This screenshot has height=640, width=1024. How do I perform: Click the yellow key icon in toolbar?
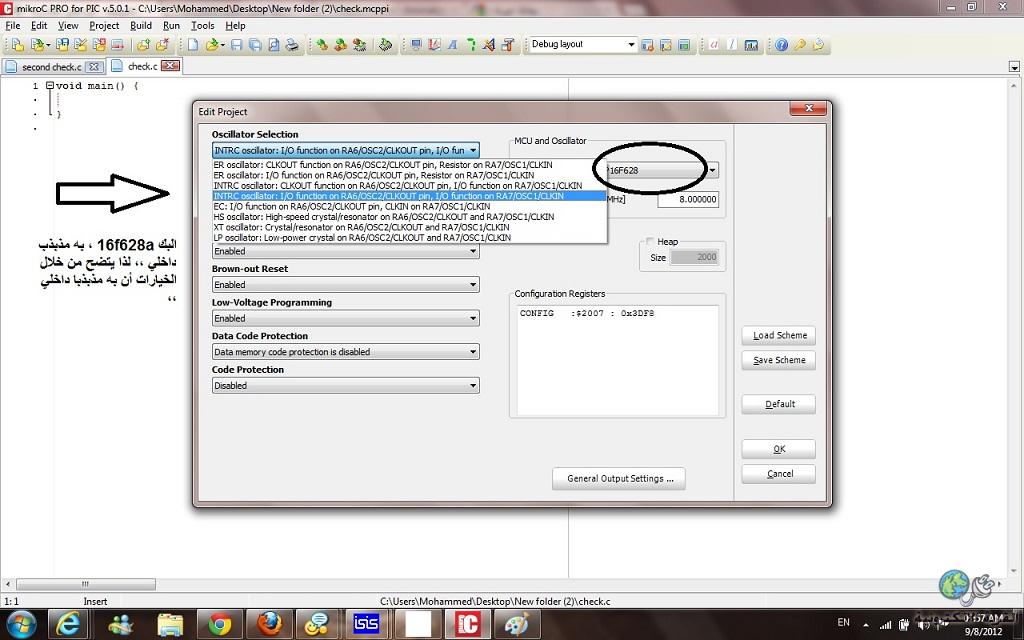point(799,44)
